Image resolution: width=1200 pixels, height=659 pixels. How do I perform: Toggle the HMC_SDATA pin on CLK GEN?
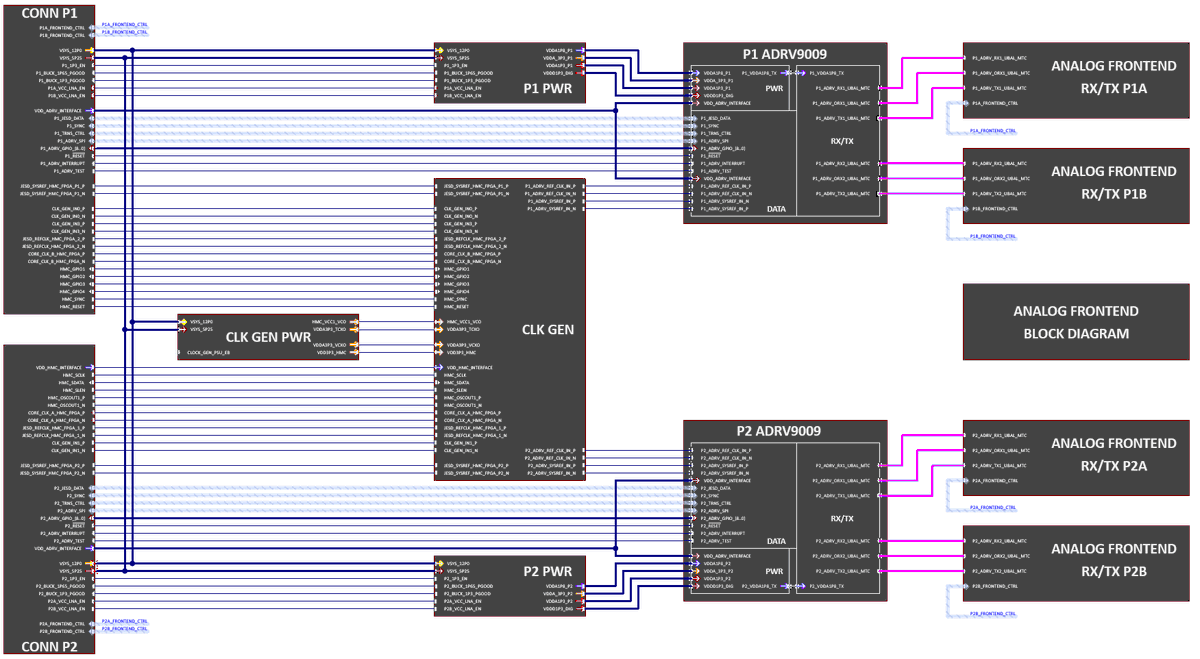coord(437,383)
